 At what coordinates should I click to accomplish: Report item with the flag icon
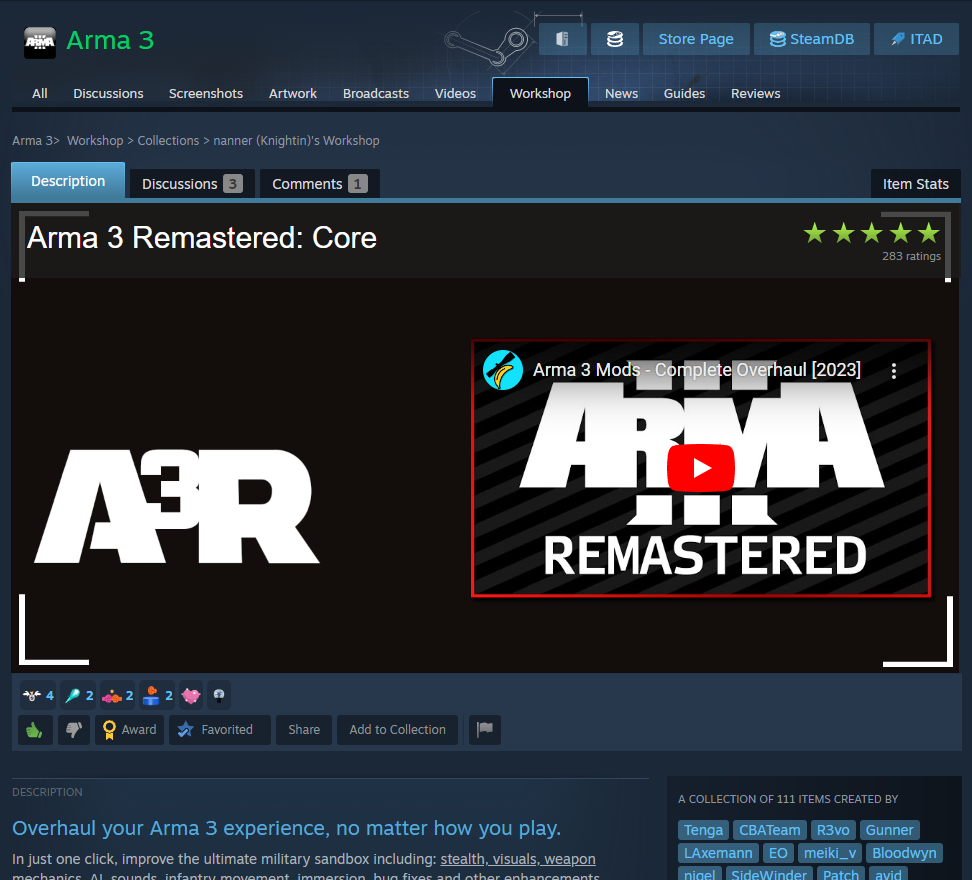pos(485,730)
